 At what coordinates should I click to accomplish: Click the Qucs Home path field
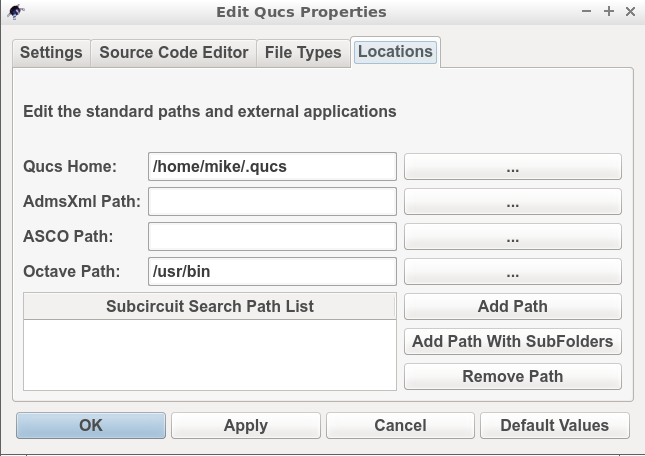[x=272, y=167]
